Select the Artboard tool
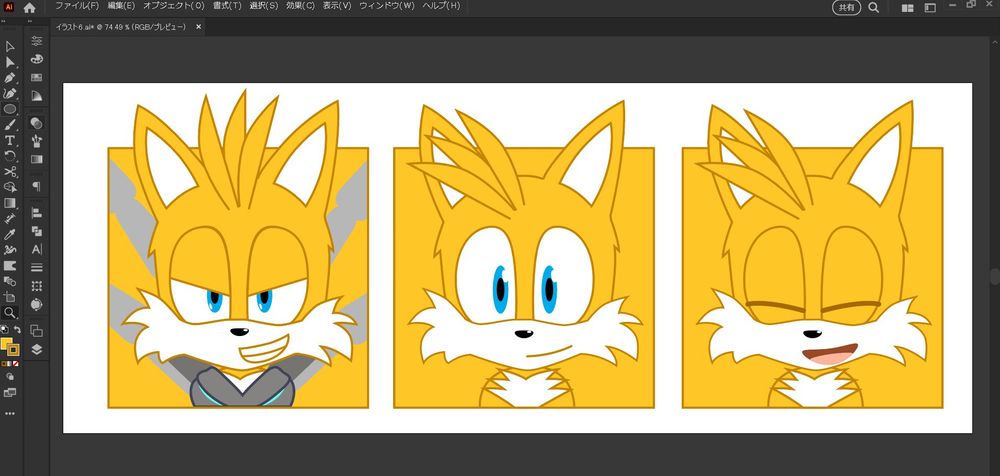The image size is (1000, 476). pos(10,297)
